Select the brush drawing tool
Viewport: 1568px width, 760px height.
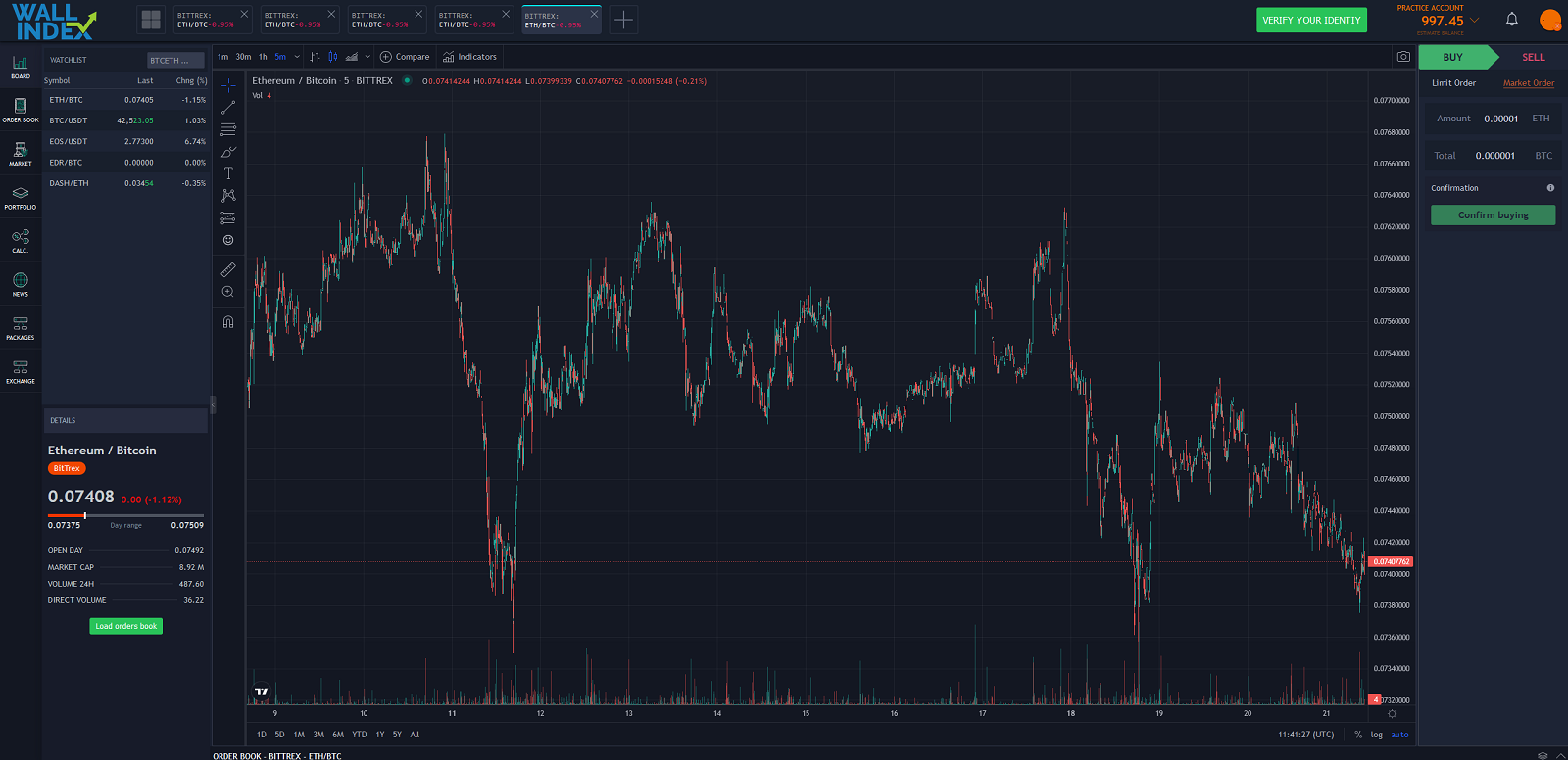[x=228, y=152]
